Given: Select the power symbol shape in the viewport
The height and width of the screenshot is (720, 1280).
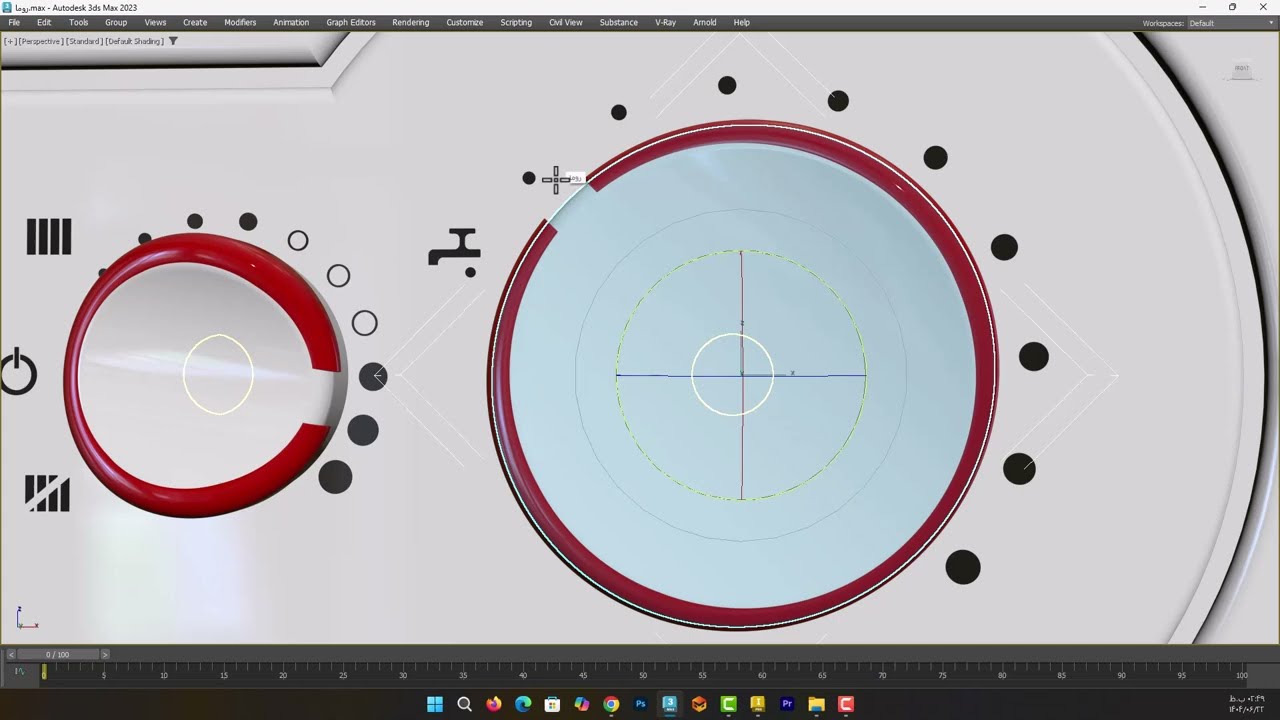Looking at the screenshot, I should 17,371.
